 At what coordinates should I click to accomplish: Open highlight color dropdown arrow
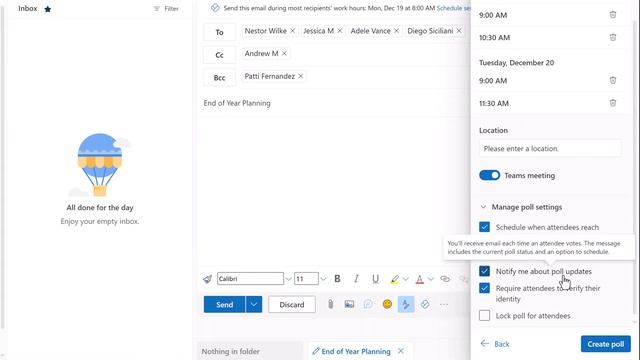pos(406,279)
